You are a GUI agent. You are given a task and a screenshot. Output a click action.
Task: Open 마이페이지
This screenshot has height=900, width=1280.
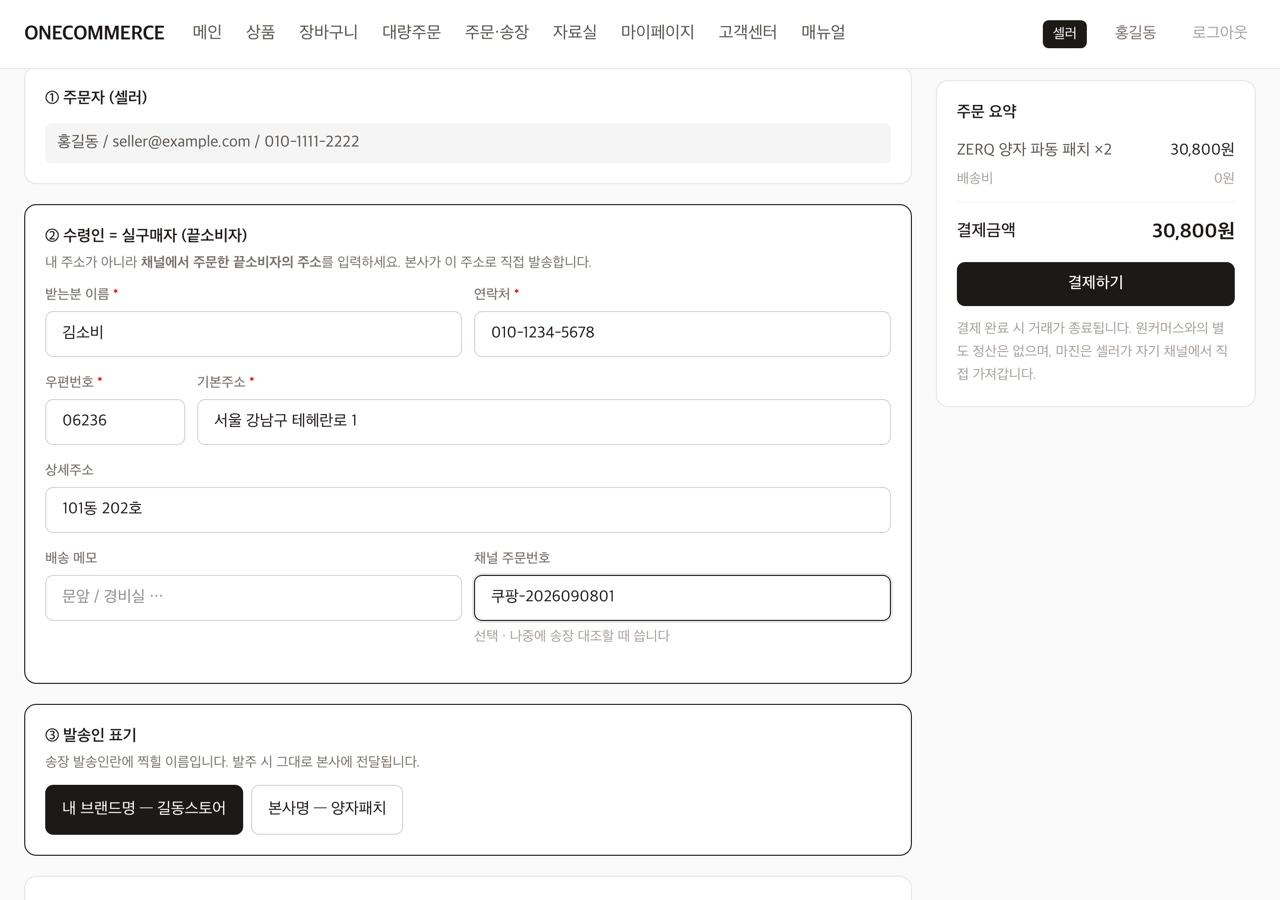(x=657, y=32)
